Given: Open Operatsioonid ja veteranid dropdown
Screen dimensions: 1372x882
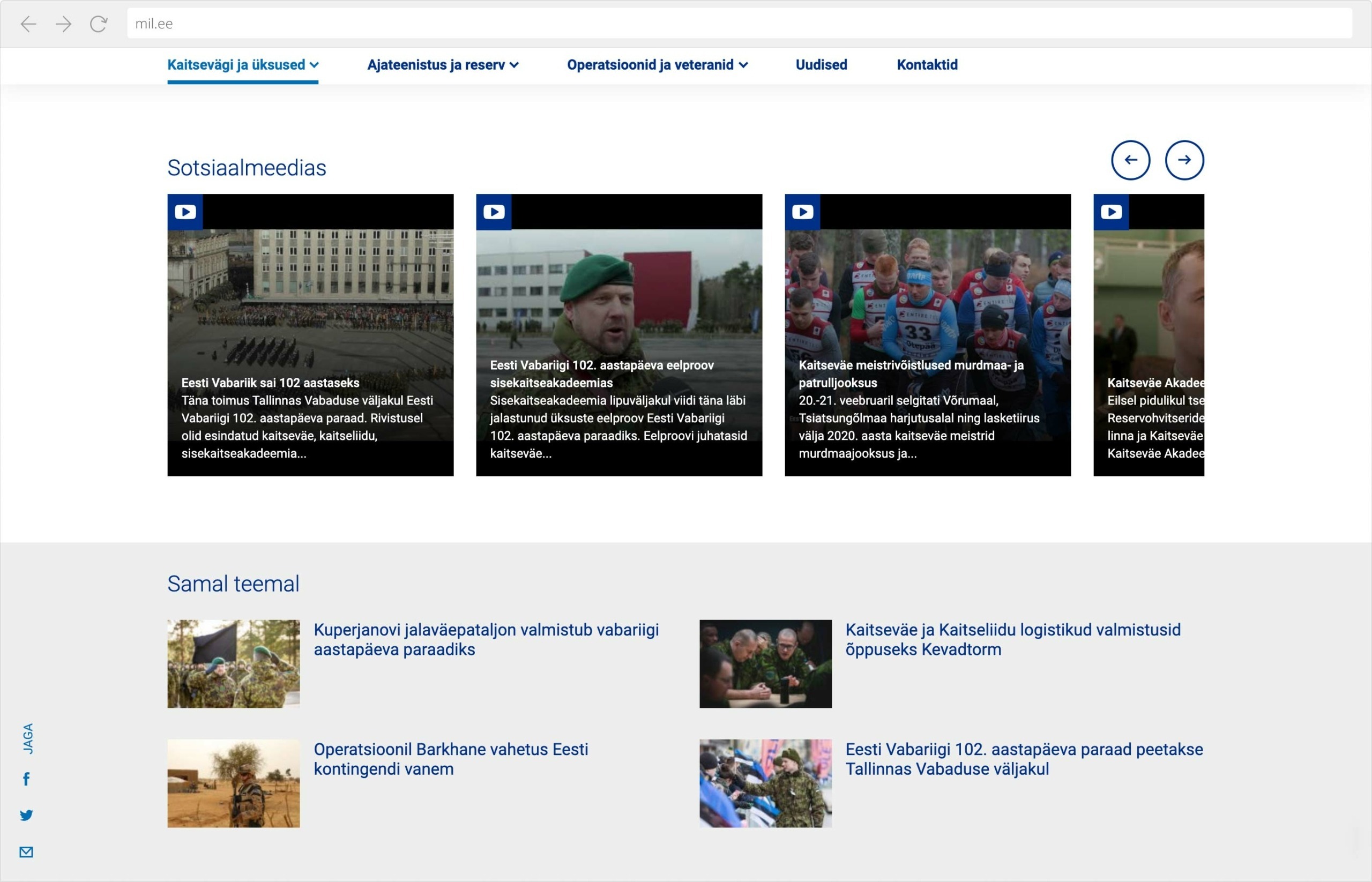Looking at the screenshot, I should (657, 65).
